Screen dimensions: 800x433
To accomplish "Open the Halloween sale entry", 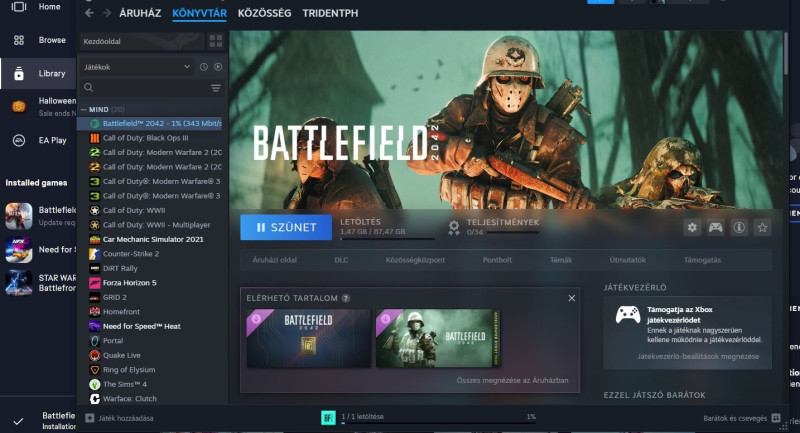I will tap(38, 107).
